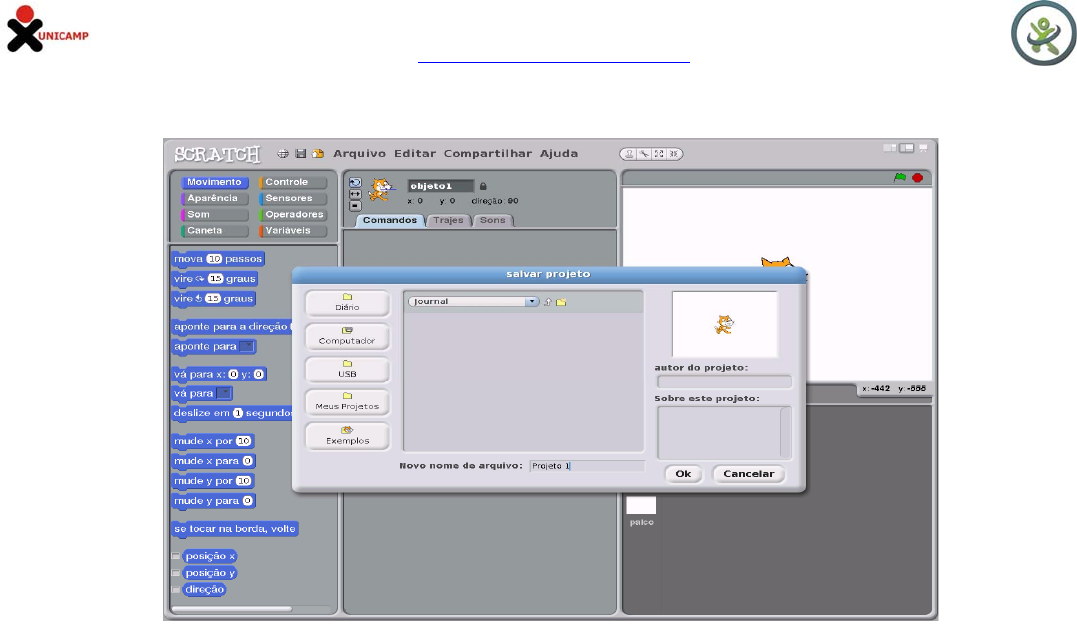Check the posição y checkbox
This screenshot has width=1077, height=625.
point(175,573)
